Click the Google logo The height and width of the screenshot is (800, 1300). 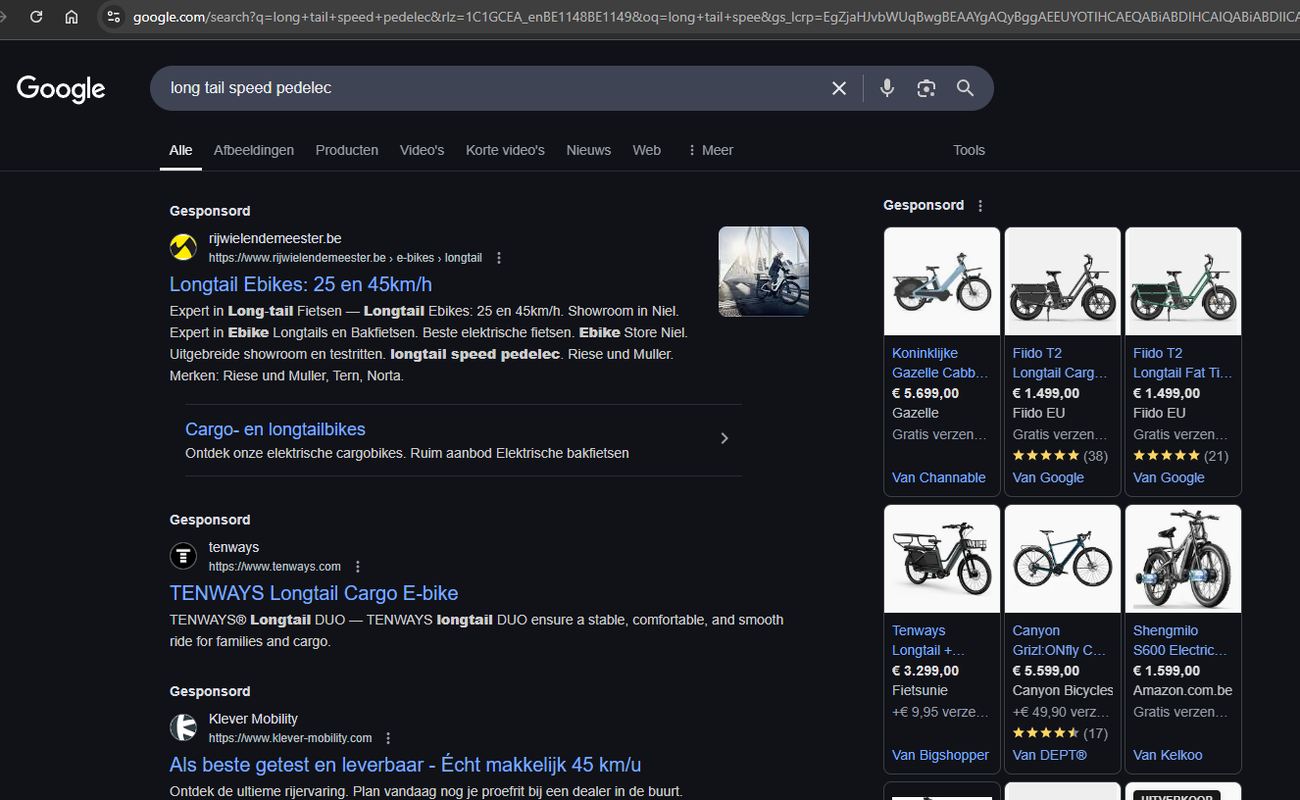tap(61, 89)
